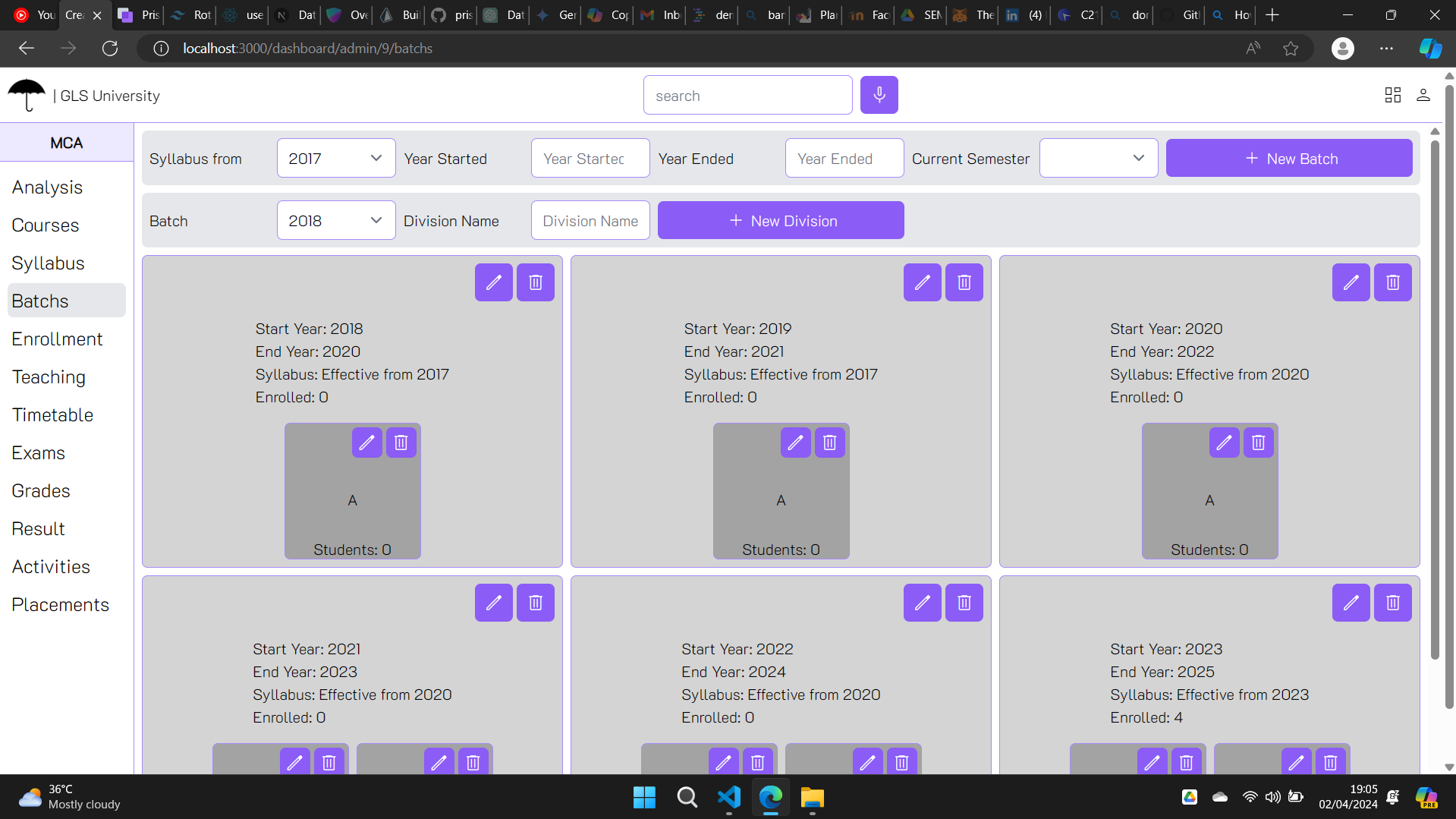Click the microphone voice search icon
The width and height of the screenshot is (1456, 819).
coord(879,95)
